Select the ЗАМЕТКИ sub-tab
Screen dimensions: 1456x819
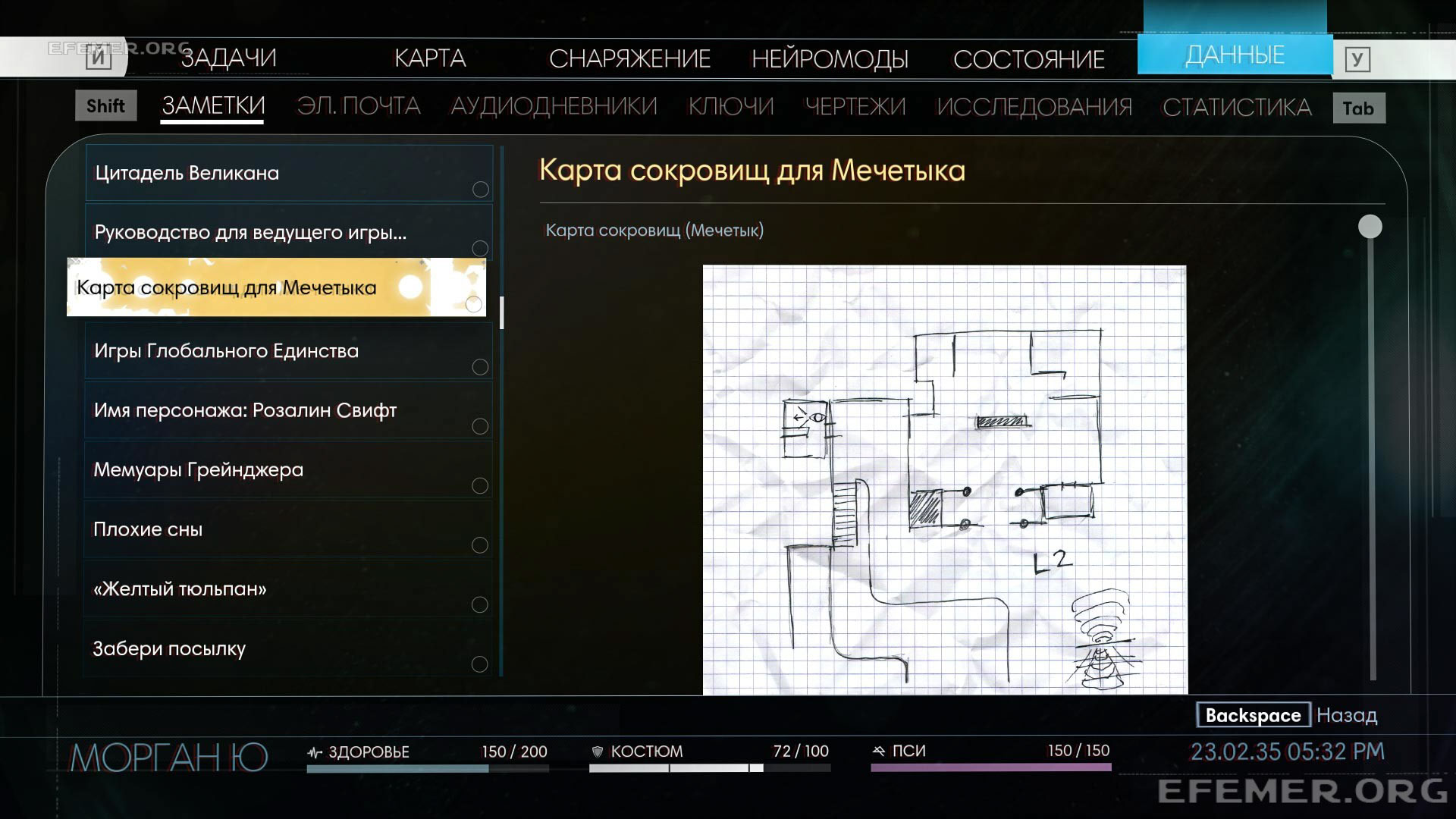point(213,105)
